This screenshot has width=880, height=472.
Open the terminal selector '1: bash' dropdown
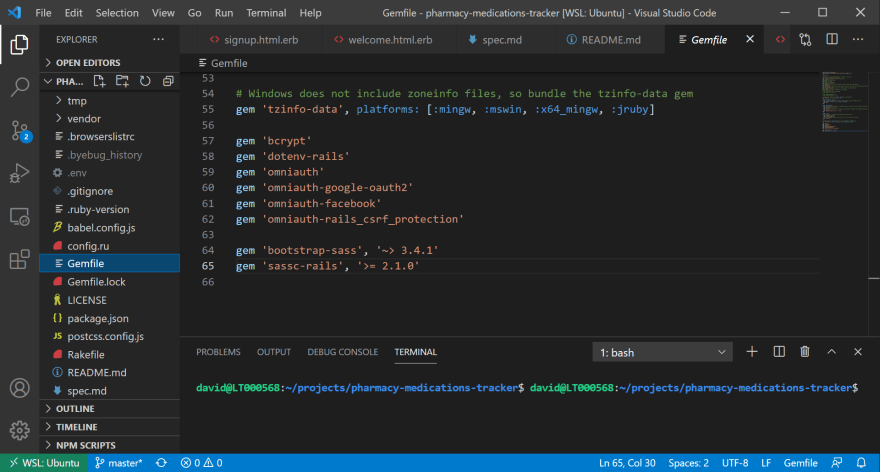(662, 352)
